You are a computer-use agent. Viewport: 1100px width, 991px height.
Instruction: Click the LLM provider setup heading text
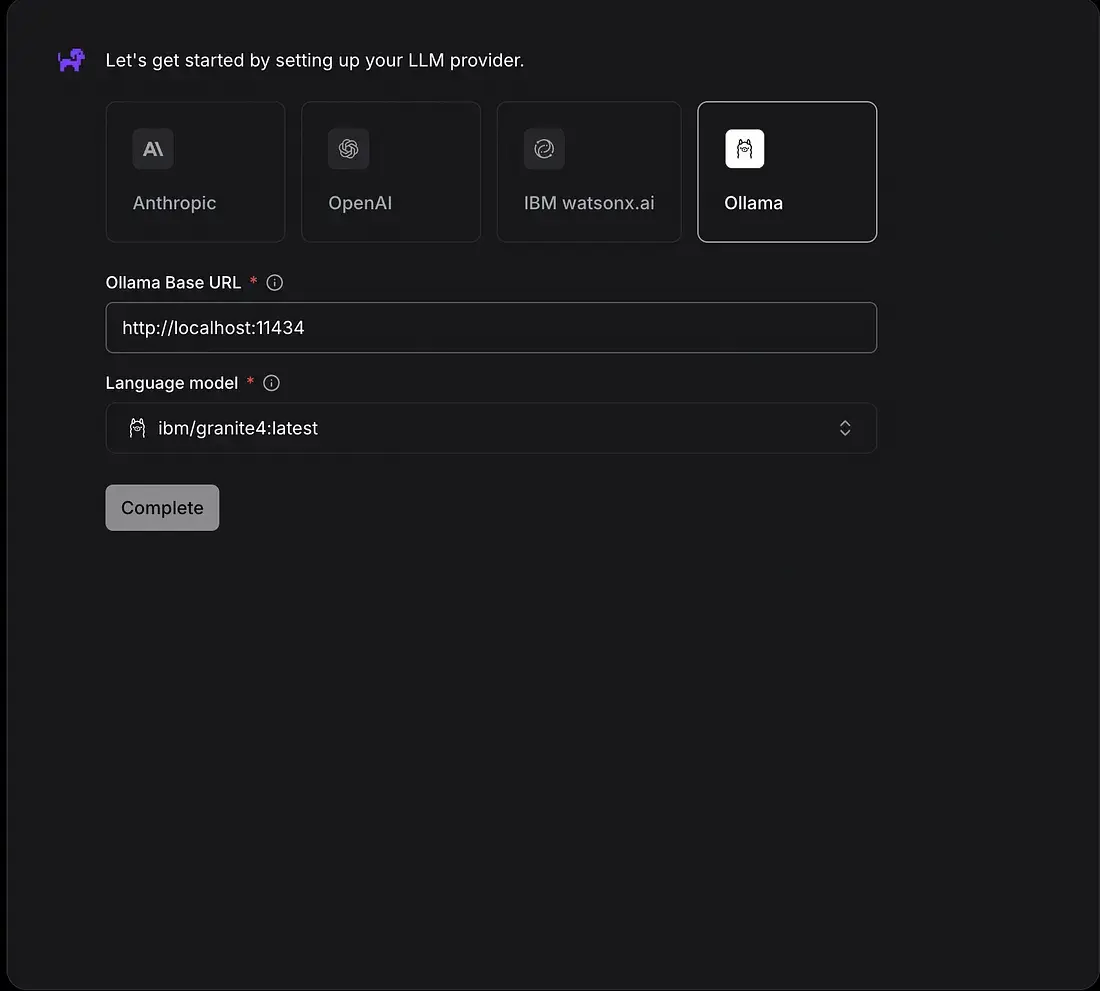point(315,61)
